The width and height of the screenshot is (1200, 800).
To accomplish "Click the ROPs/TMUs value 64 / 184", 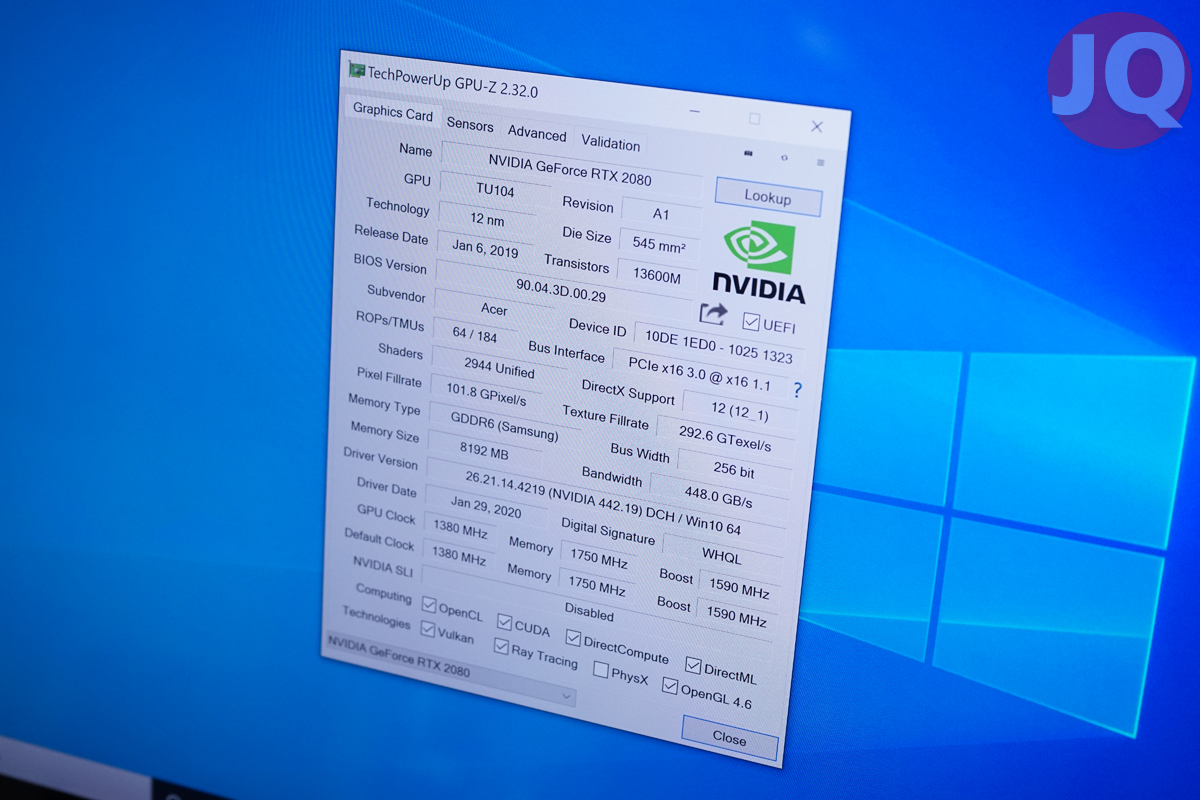I will point(475,336).
